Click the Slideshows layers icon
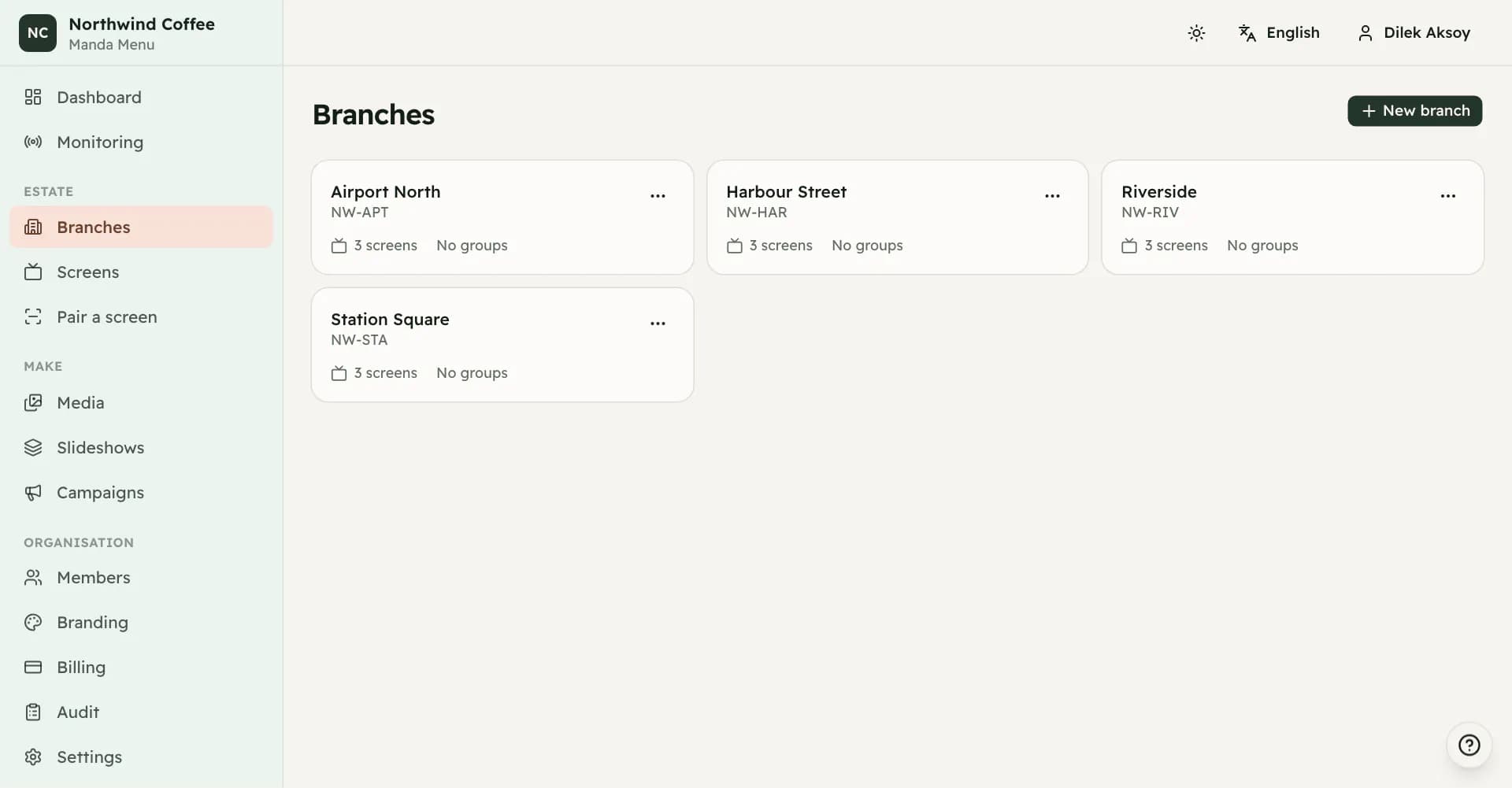 pyautogui.click(x=33, y=448)
